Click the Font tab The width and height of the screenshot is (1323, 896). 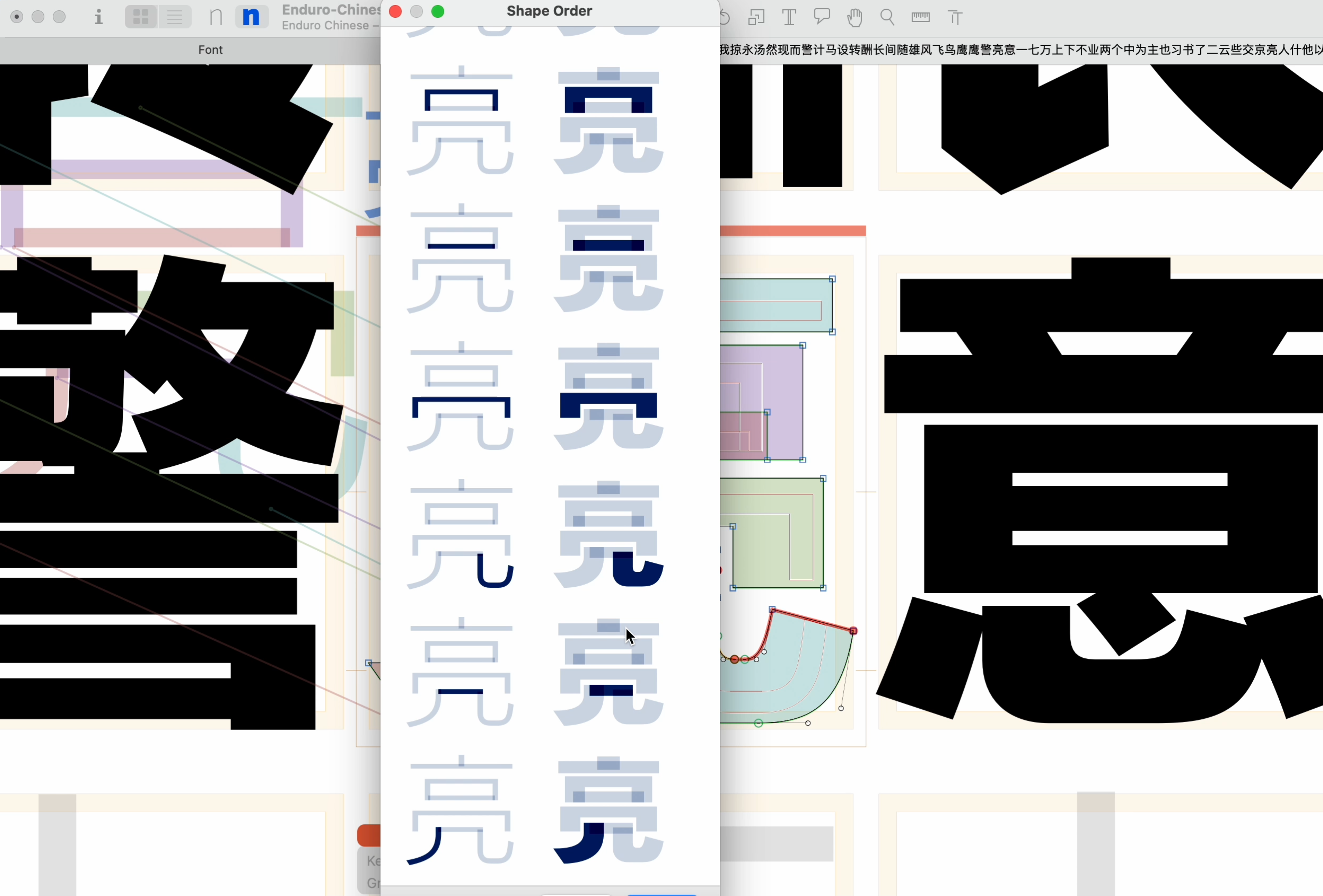[x=210, y=50]
